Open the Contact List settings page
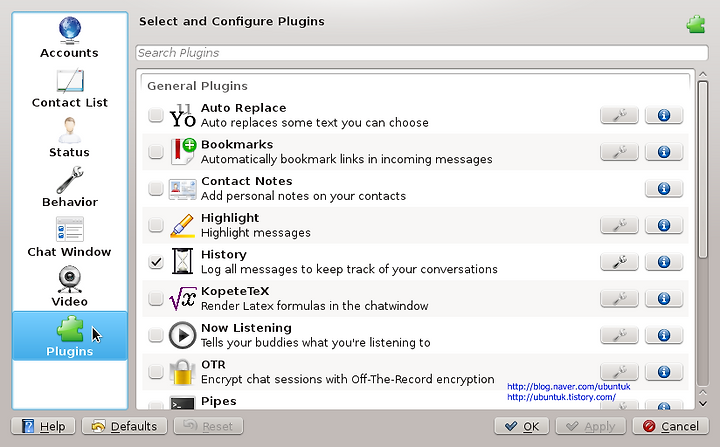 click(69, 89)
